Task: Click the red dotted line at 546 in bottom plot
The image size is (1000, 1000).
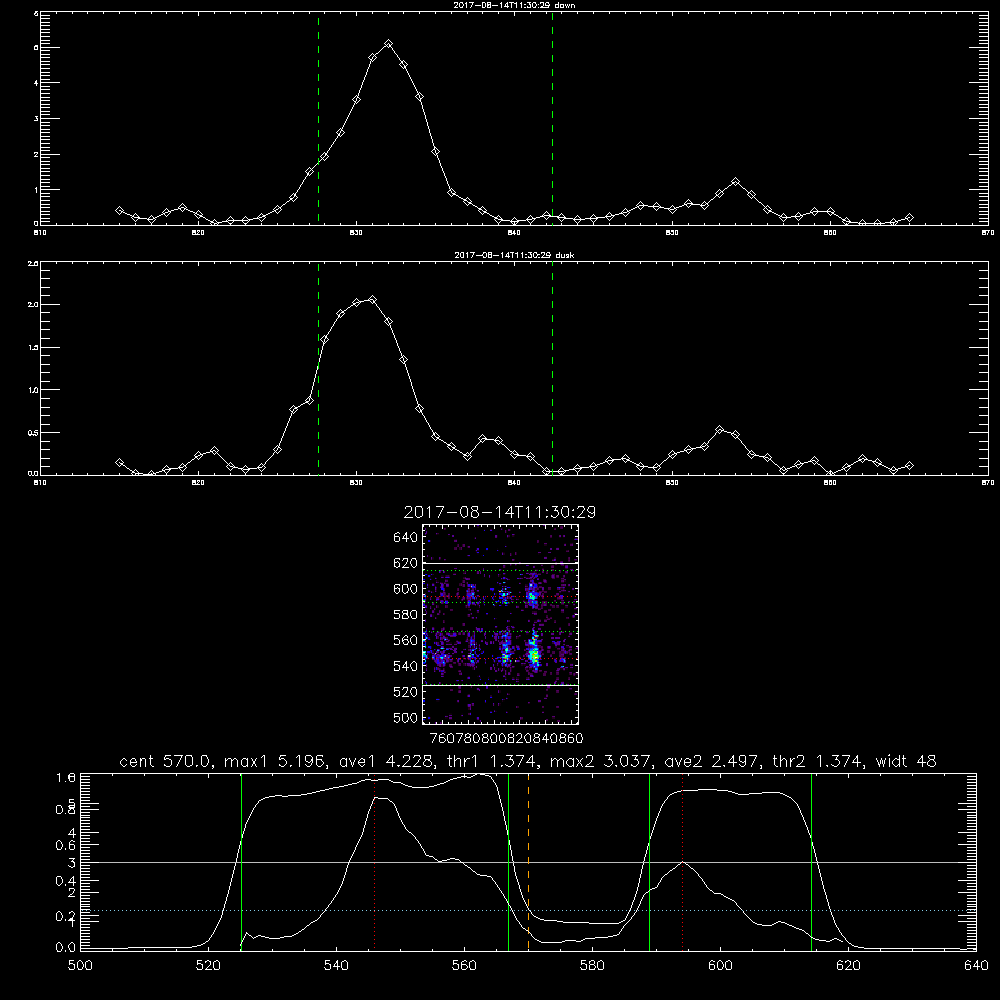Action: coord(374,862)
